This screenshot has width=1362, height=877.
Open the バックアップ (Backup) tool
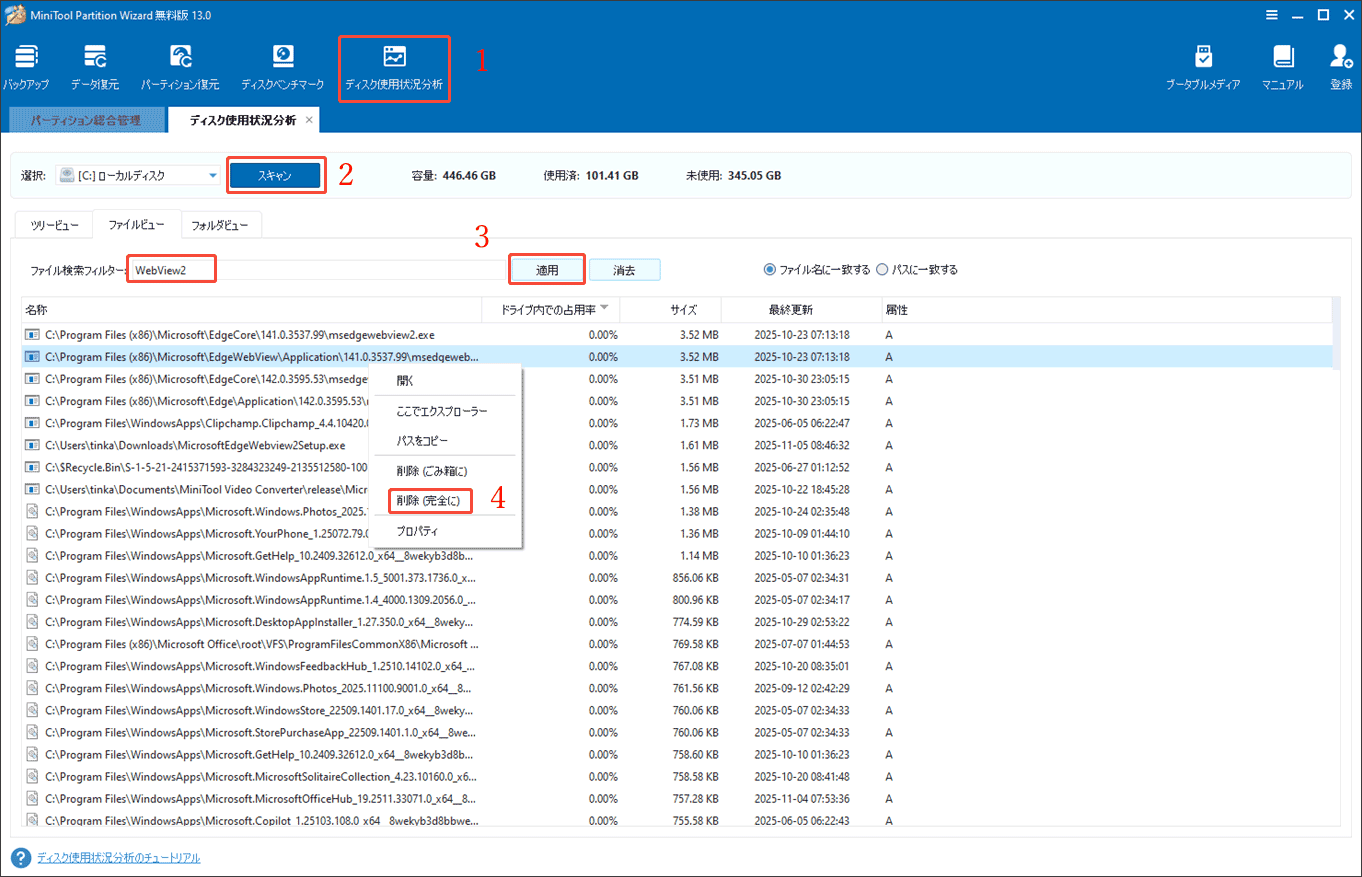(x=25, y=64)
